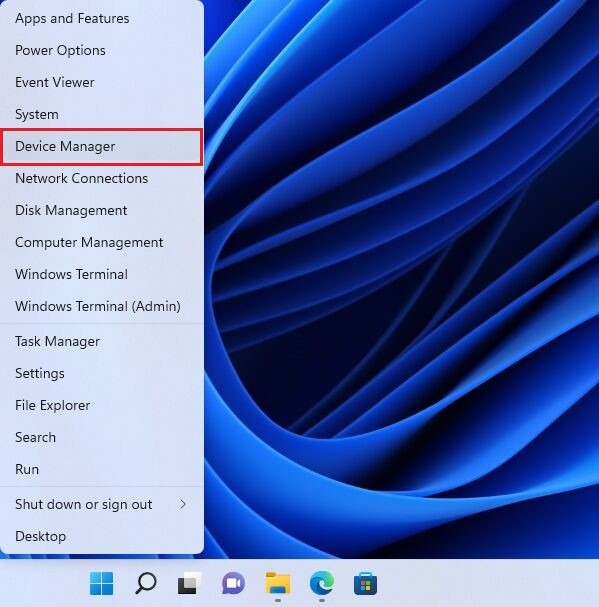Image resolution: width=599 pixels, height=607 pixels.
Task: Launch Microsoft Edge from the taskbar
Action: click(322, 583)
